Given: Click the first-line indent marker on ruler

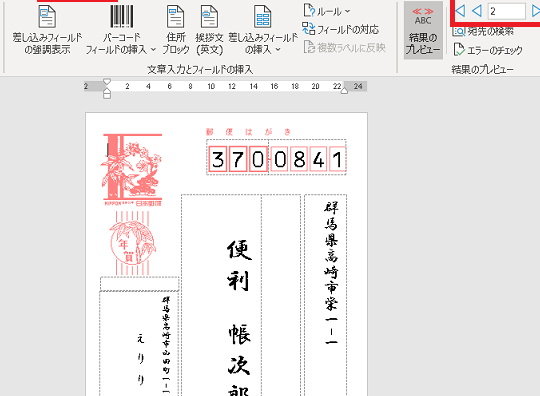Looking at the screenshot, I should [x=107, y=82].
